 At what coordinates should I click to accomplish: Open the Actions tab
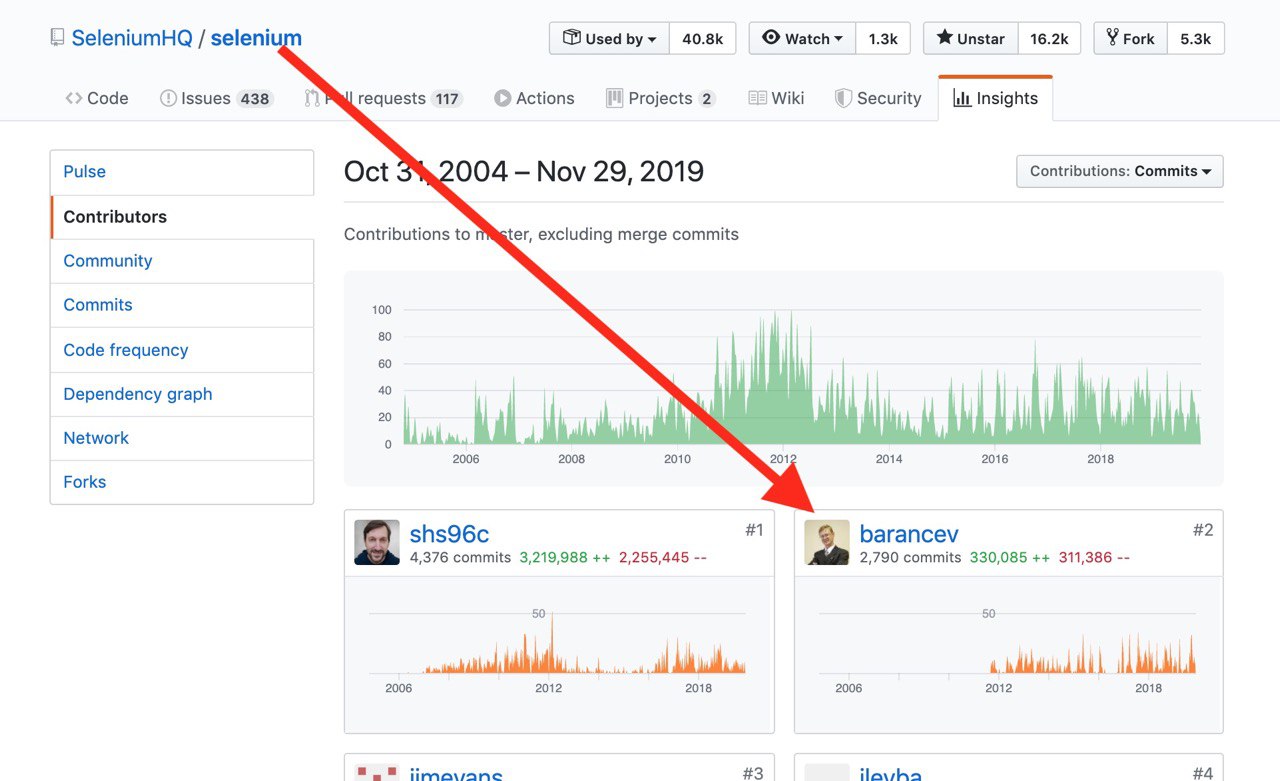[x=534, y=98]
